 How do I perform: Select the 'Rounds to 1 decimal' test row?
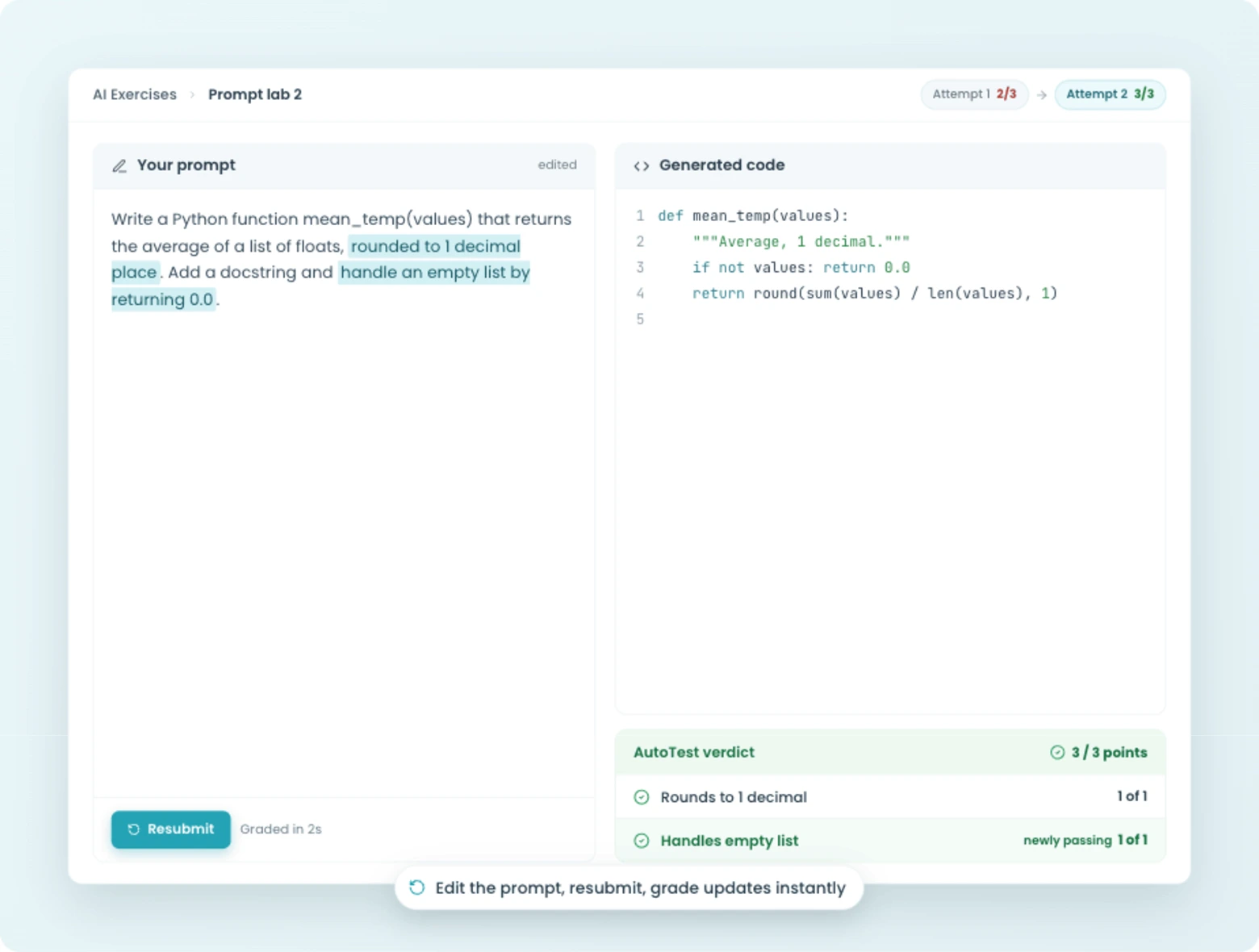pyautogui.click(x=890, y=797)
